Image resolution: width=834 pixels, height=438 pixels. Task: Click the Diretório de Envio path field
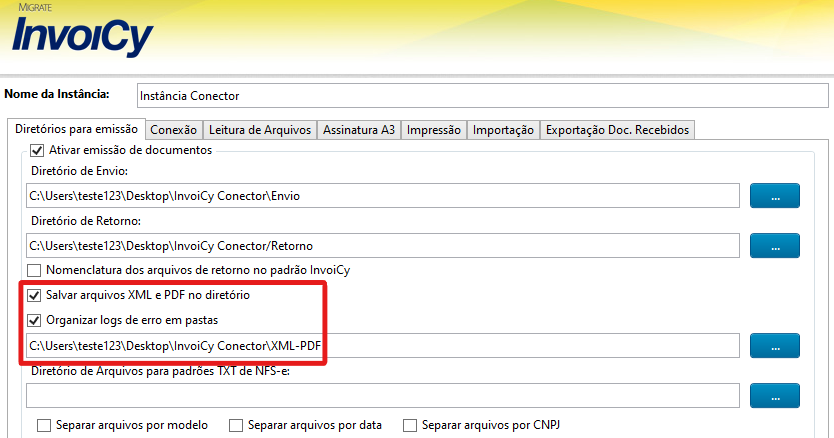[382, 196]
